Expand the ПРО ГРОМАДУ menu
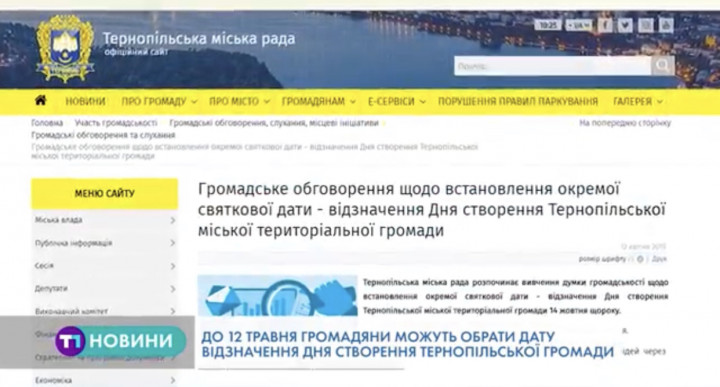Screen dimensions: 720x387 click(x=159, y=101)
